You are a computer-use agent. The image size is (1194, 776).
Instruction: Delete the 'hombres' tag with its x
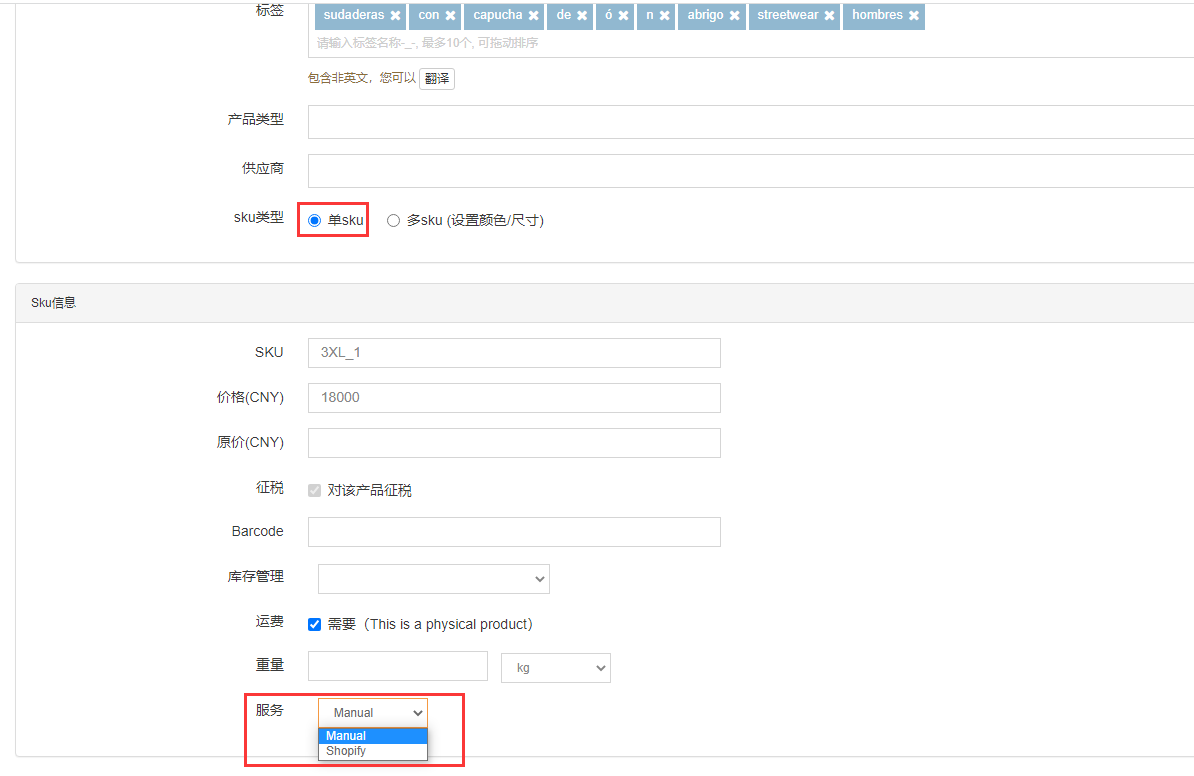click(x=913, y=16)
